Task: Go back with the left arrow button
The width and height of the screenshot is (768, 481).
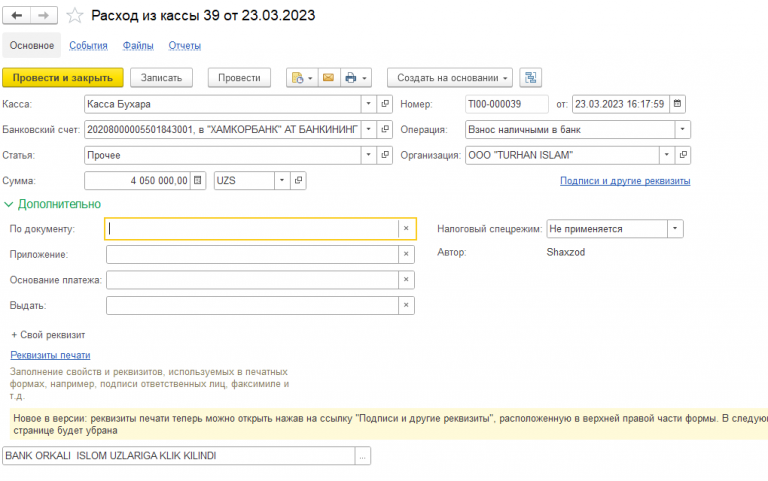Action: coord(17,16)
